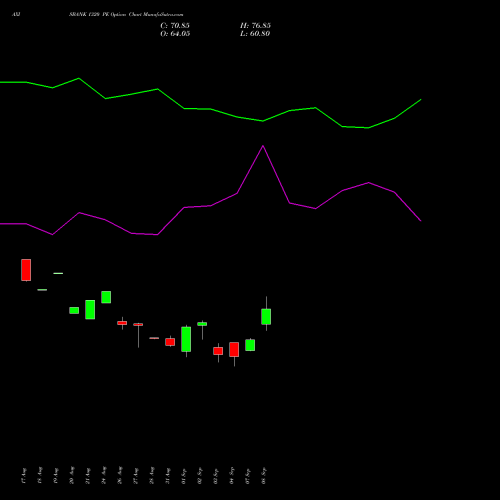Image resolution: width=500 pixels, height=500 pixels.
Task: Click the low price value L: 60.80
Action: 255,34
